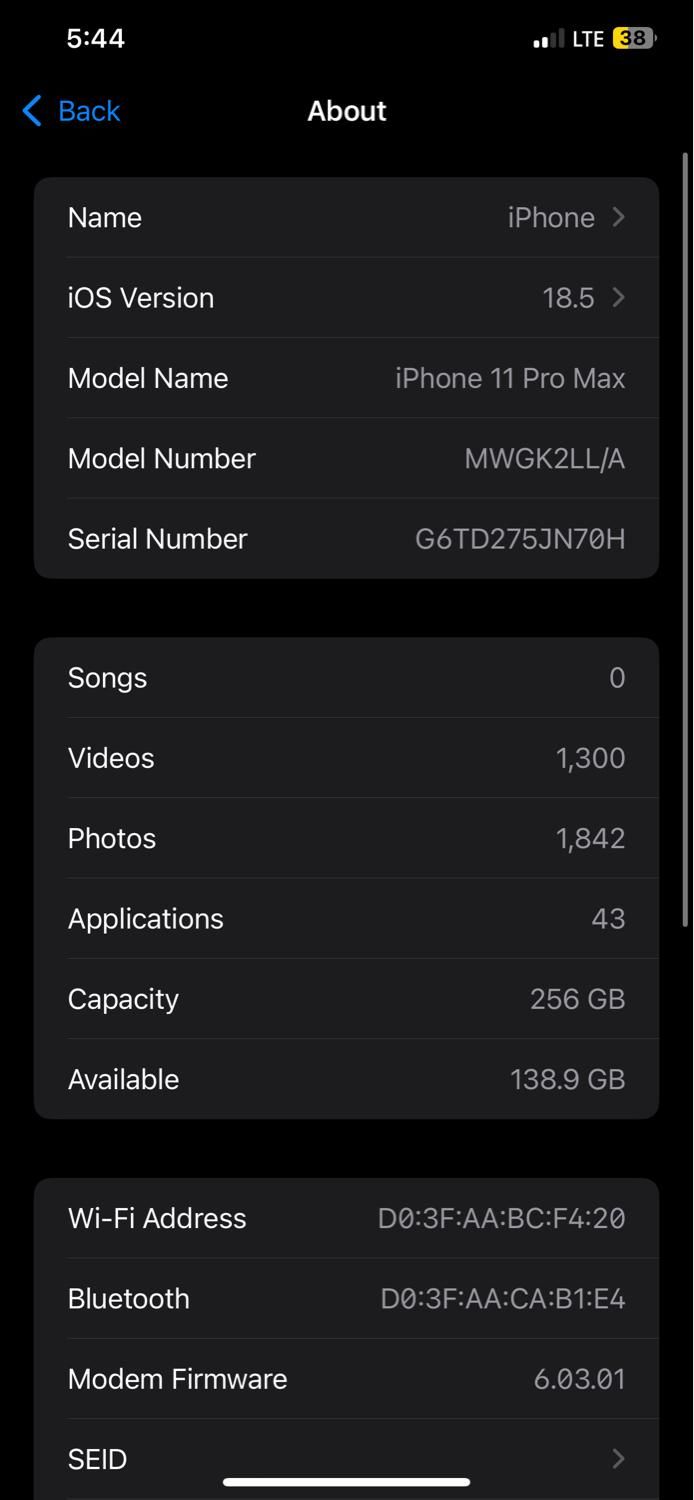The height and width of the screenshot is (1500, 694).
Task: Open iOS Version details chevron
Action: [x=618, y=297]
